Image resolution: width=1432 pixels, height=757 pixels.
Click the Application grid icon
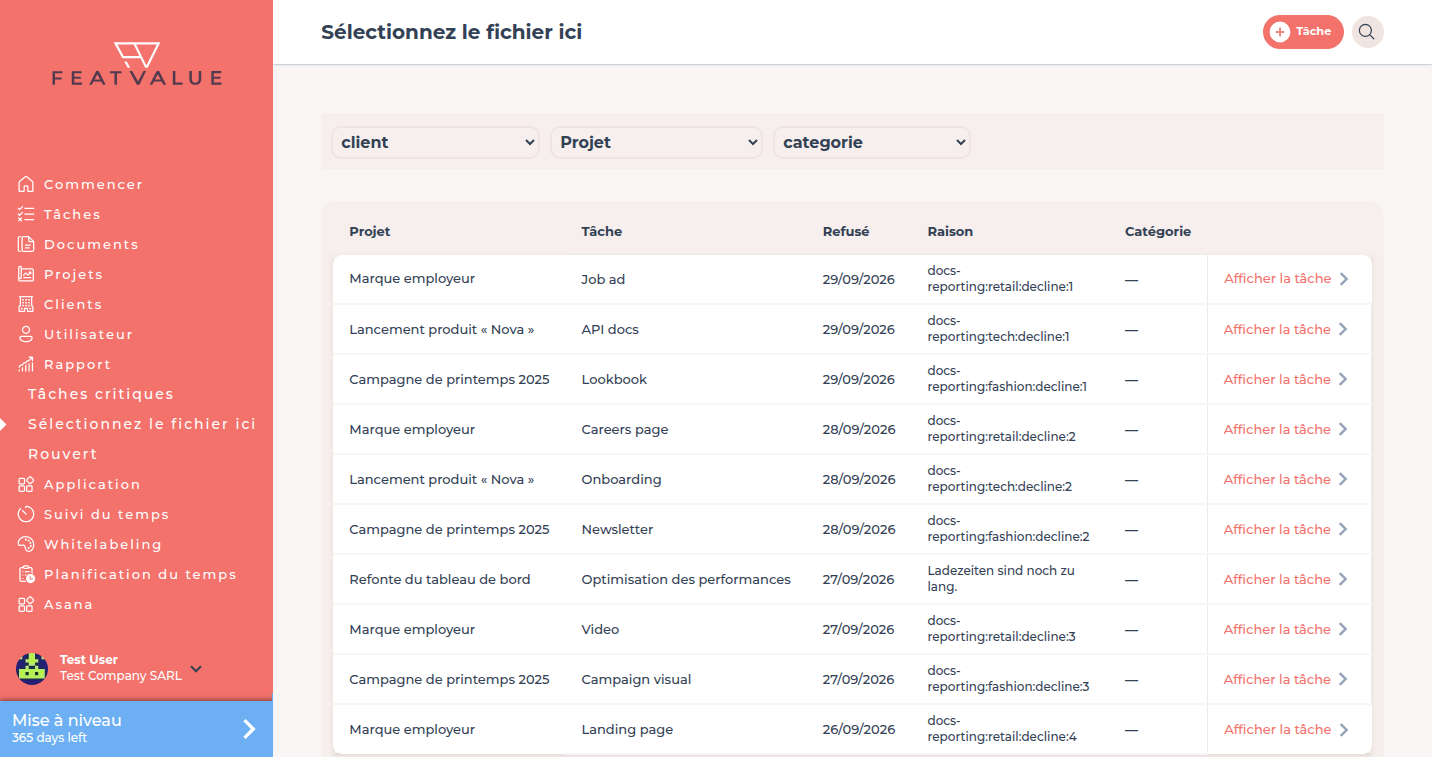coord(26,484)
